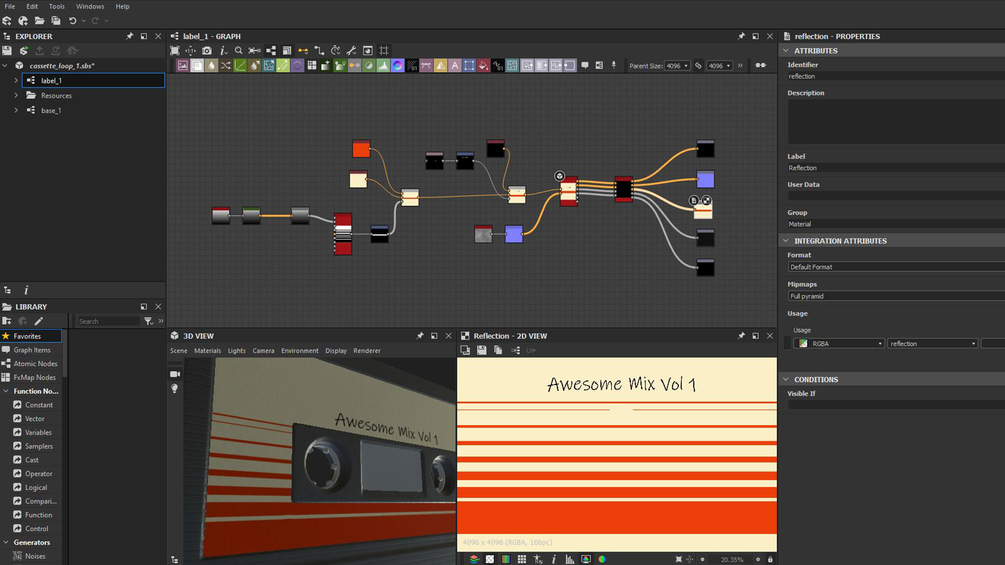Click the light bulb icon in 3D view
Viewport: 1005px width, 565px height.
(174, 389)
